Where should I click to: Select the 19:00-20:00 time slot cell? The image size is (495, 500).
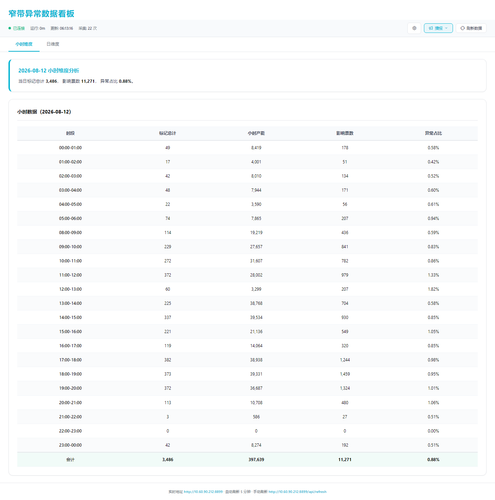[x=70, y=388]
